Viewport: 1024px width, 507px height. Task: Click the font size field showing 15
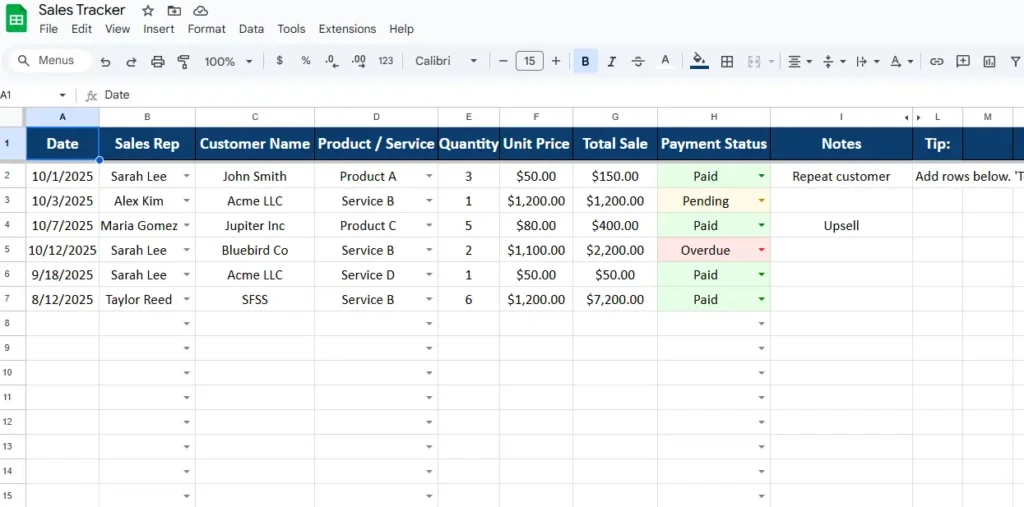click(x=529, y=61)
